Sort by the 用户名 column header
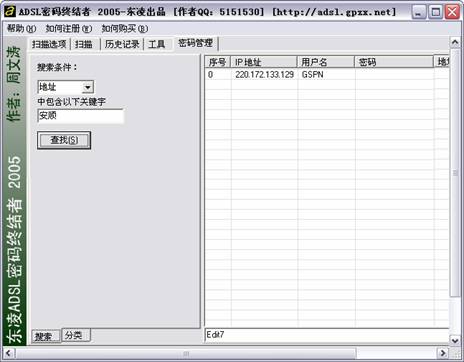This screenshot has width=464, height=362. click(326, 62)
